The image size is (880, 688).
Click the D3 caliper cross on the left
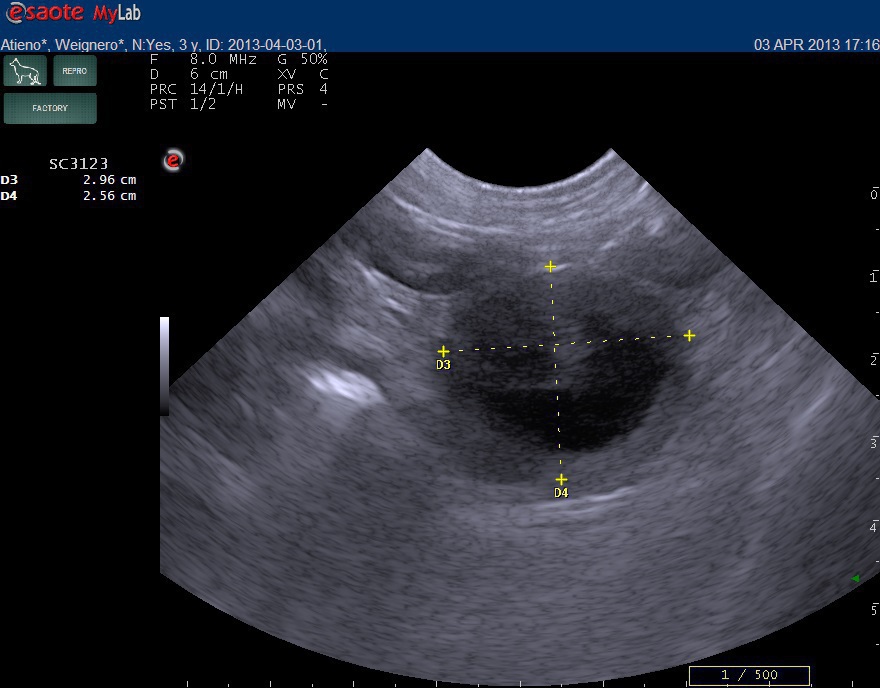click(x=443, y=351)
